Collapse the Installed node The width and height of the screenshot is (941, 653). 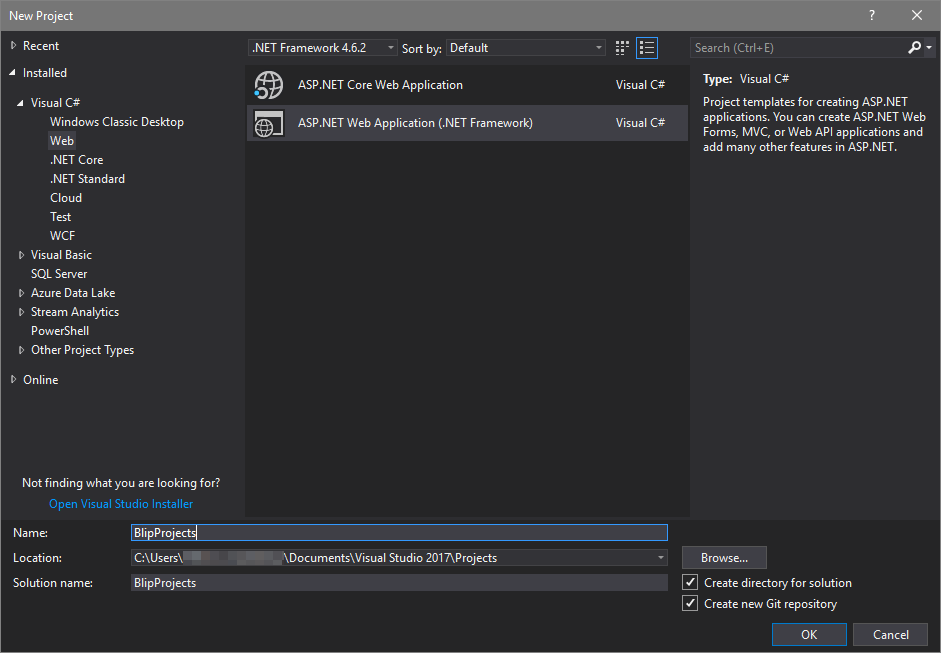13,73
